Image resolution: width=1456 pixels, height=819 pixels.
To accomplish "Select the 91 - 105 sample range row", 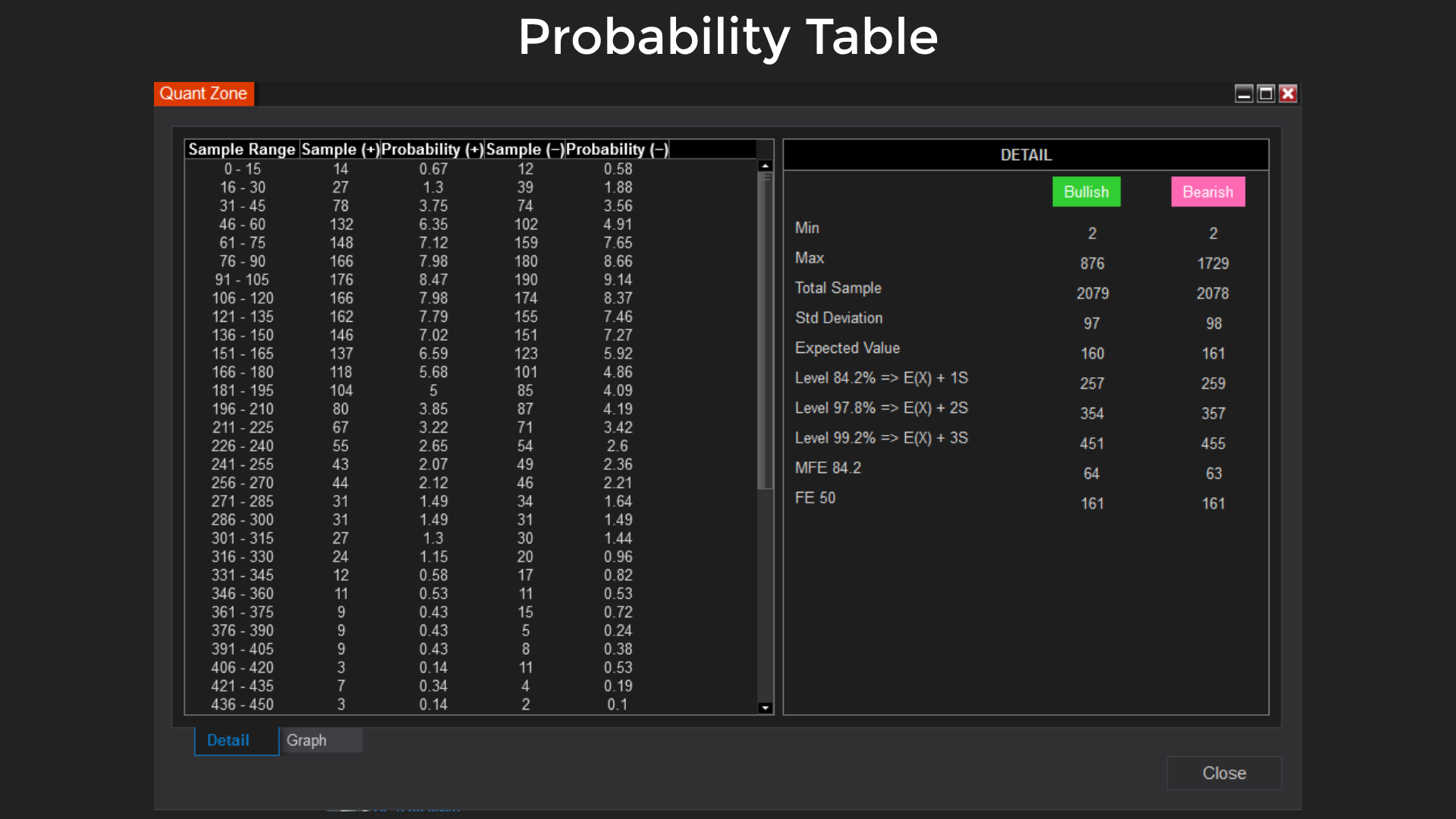I will (241, 280).
